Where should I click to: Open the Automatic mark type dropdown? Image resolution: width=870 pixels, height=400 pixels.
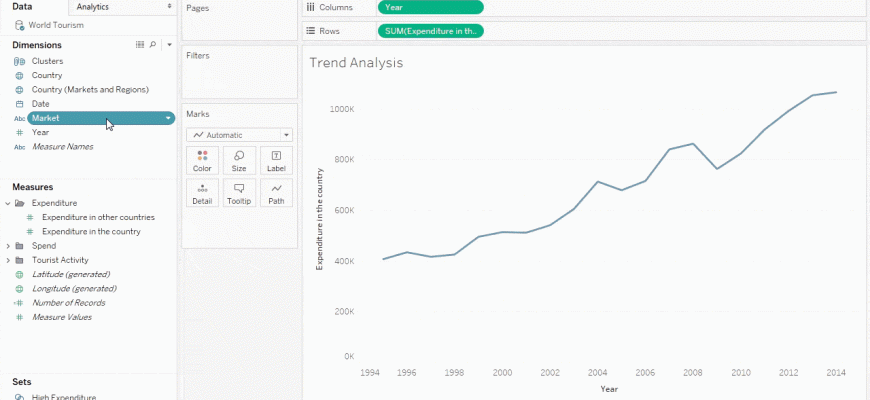tap(239, 134)
